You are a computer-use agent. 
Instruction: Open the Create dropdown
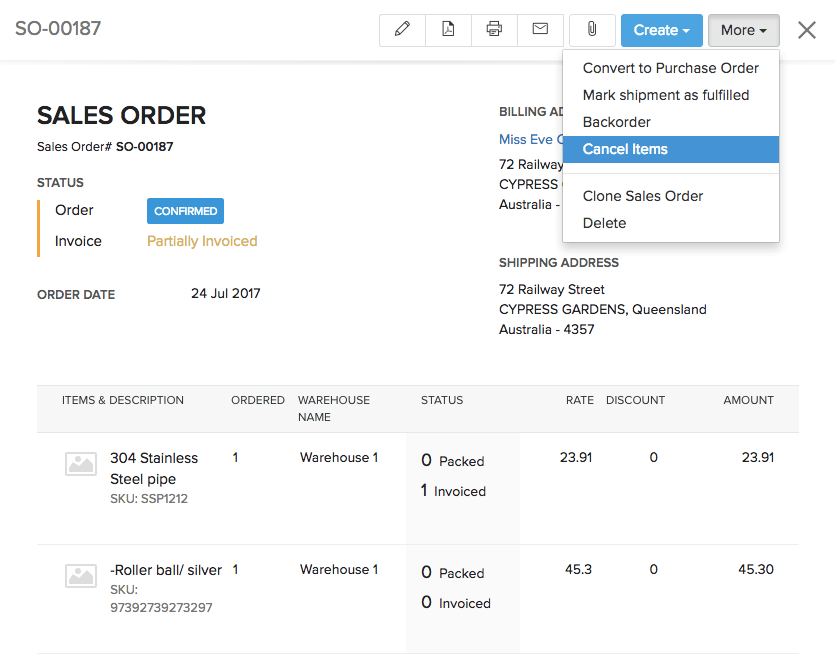pyautogui.click(x=661, y=30)
